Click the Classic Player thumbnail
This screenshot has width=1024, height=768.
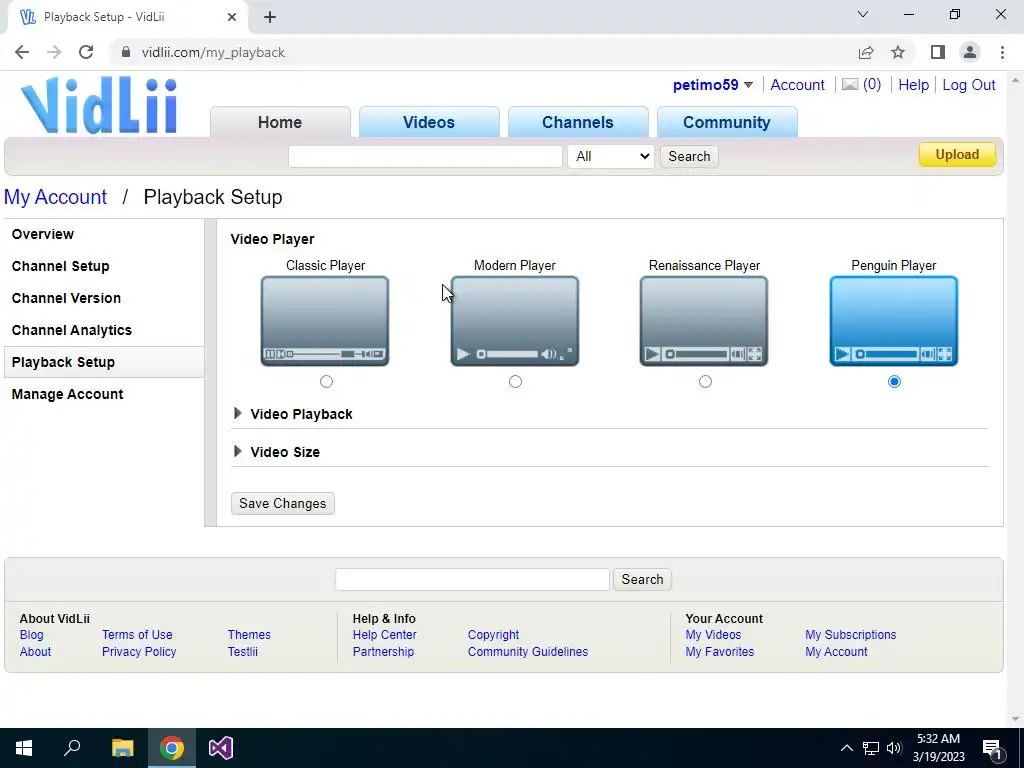tap(325, 321)
